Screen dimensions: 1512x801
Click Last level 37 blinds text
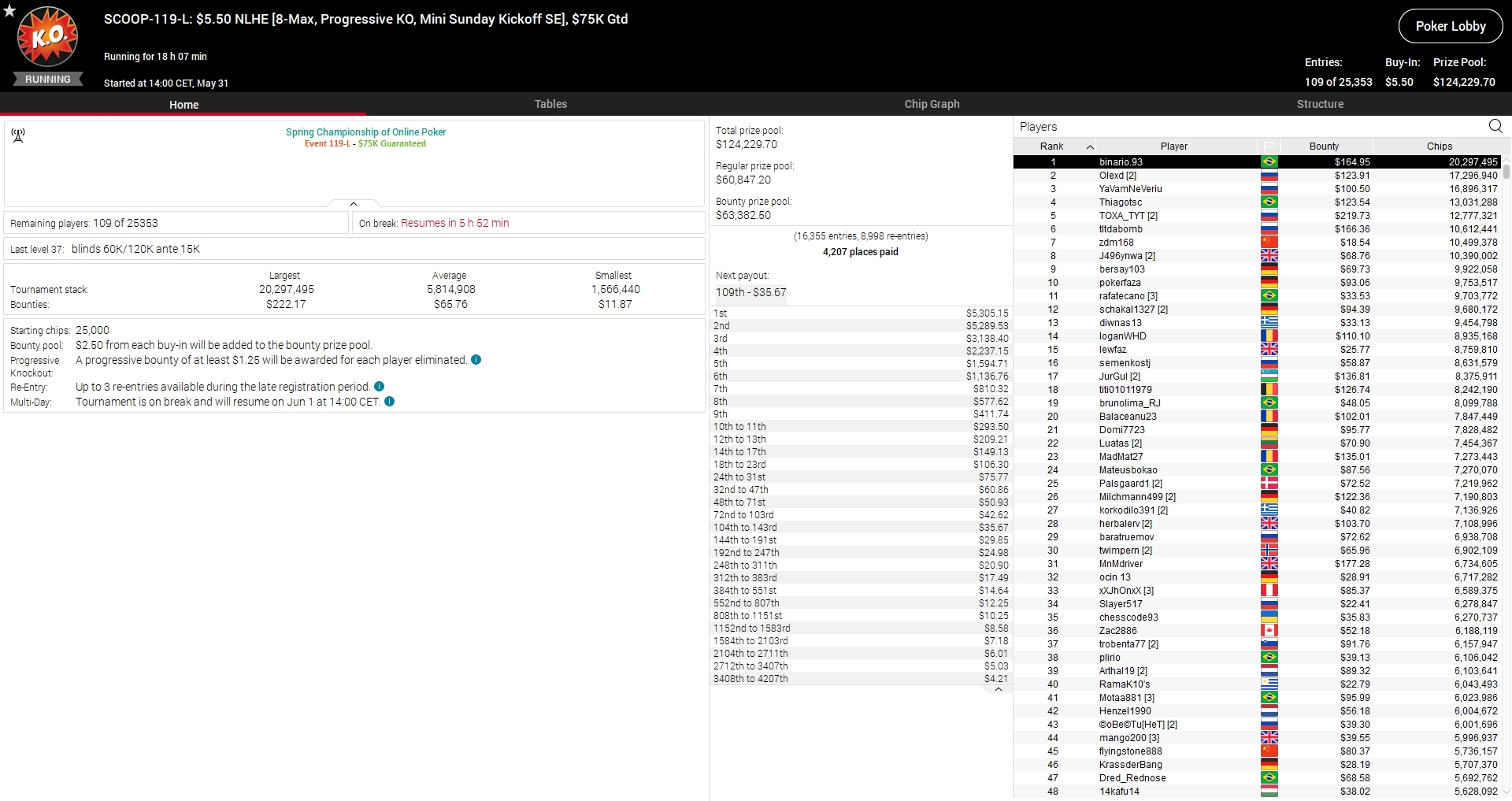(x=105, y=249)
